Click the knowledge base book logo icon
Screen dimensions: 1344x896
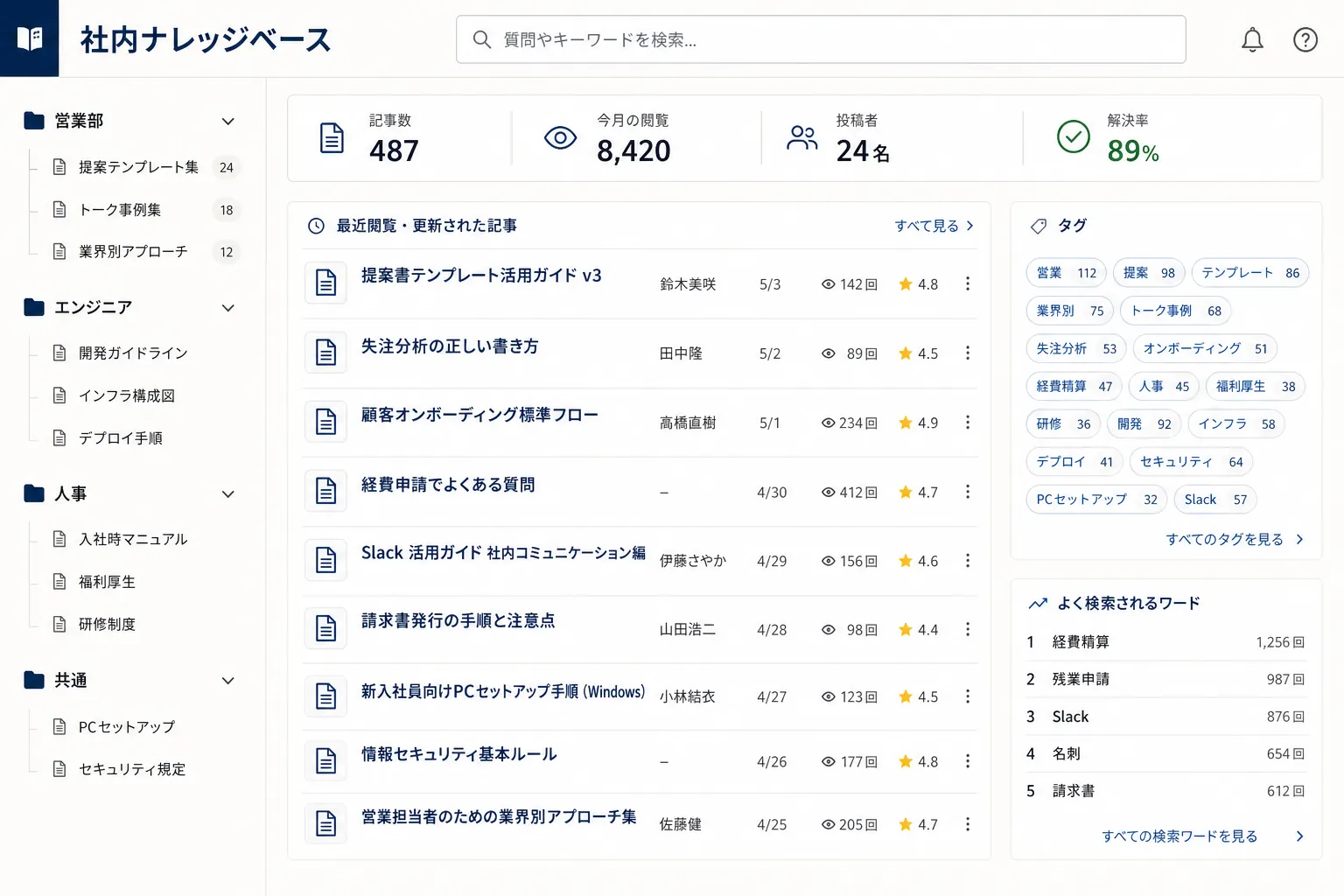30,38
